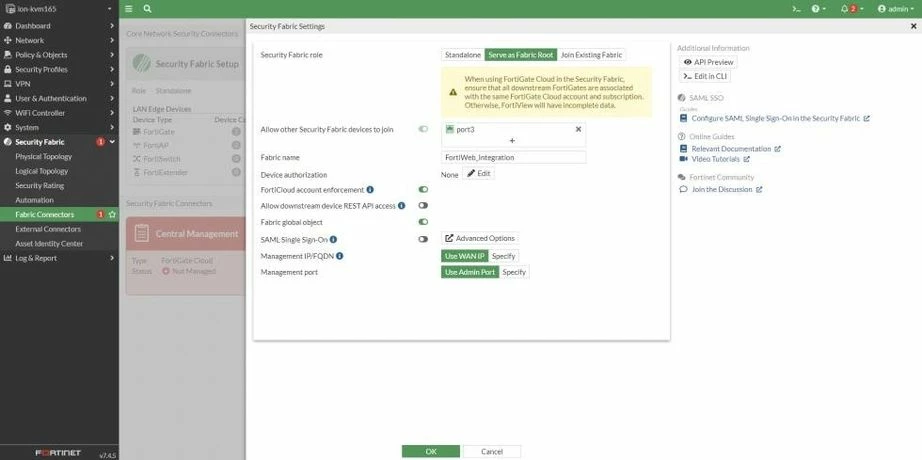Show info for FortiCloud account enforcement
Screen dimensions: 922x460
click(x=370, y=189)
